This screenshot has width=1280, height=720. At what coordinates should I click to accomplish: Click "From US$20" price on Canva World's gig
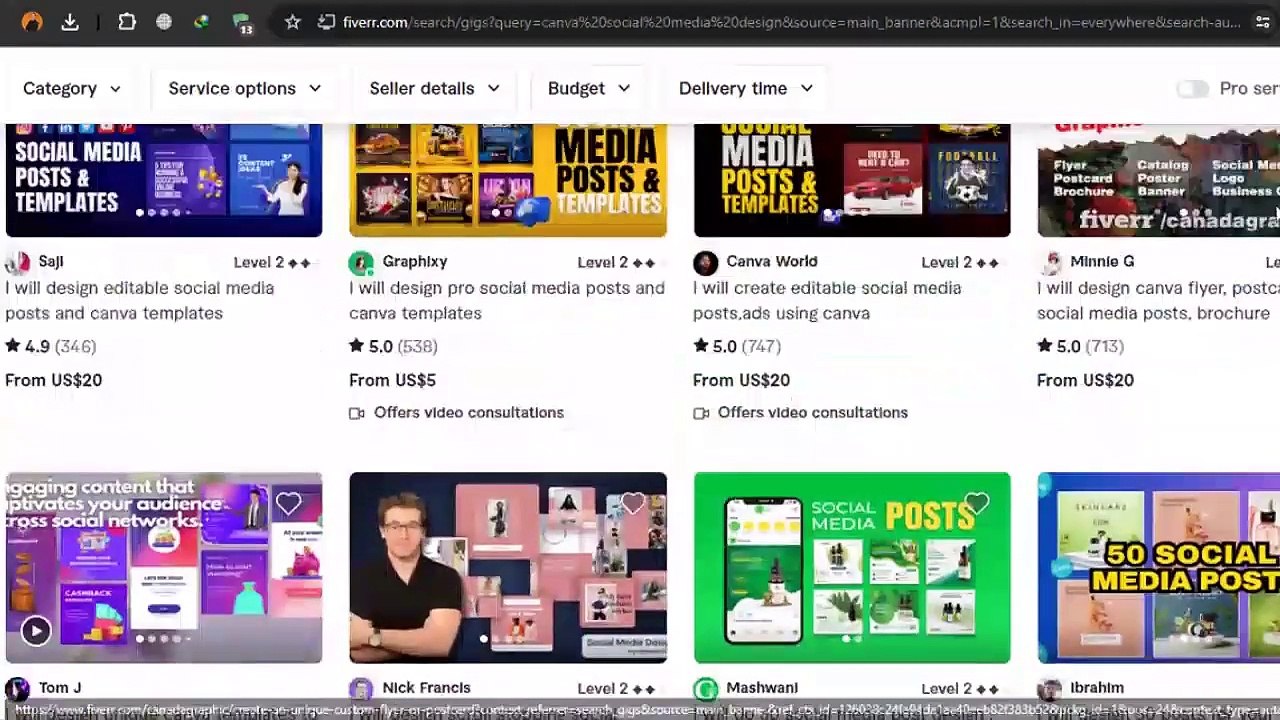pos(741,380)
